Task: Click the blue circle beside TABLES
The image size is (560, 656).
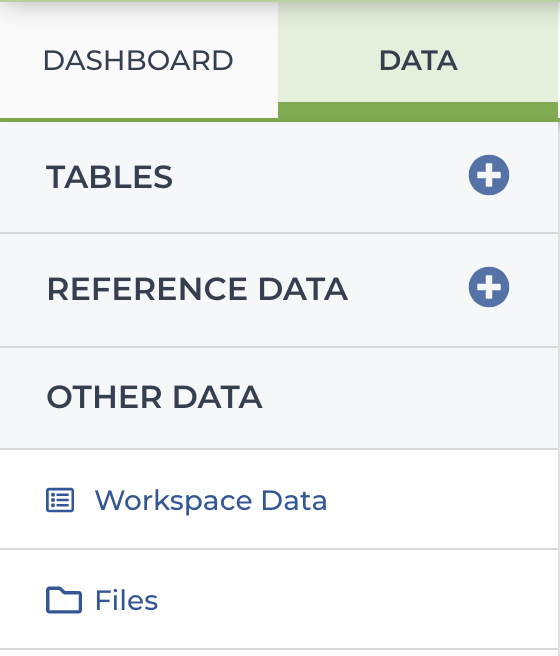Action: [x=488, y=175]
